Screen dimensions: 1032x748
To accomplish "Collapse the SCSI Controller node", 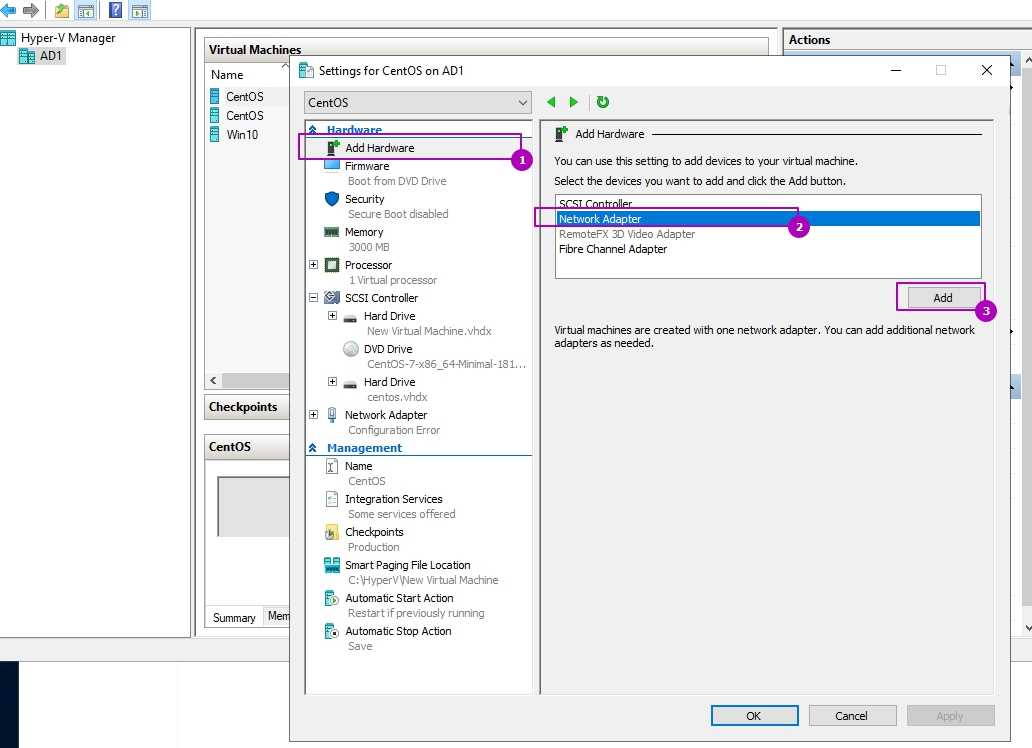I will pyautogui.click(x=314, y=298).
